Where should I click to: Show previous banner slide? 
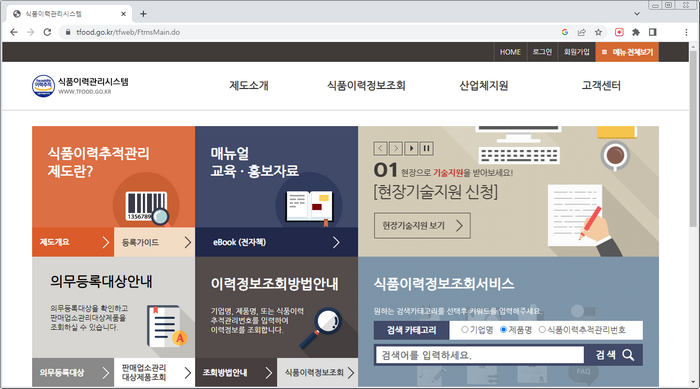coord(380,148)
